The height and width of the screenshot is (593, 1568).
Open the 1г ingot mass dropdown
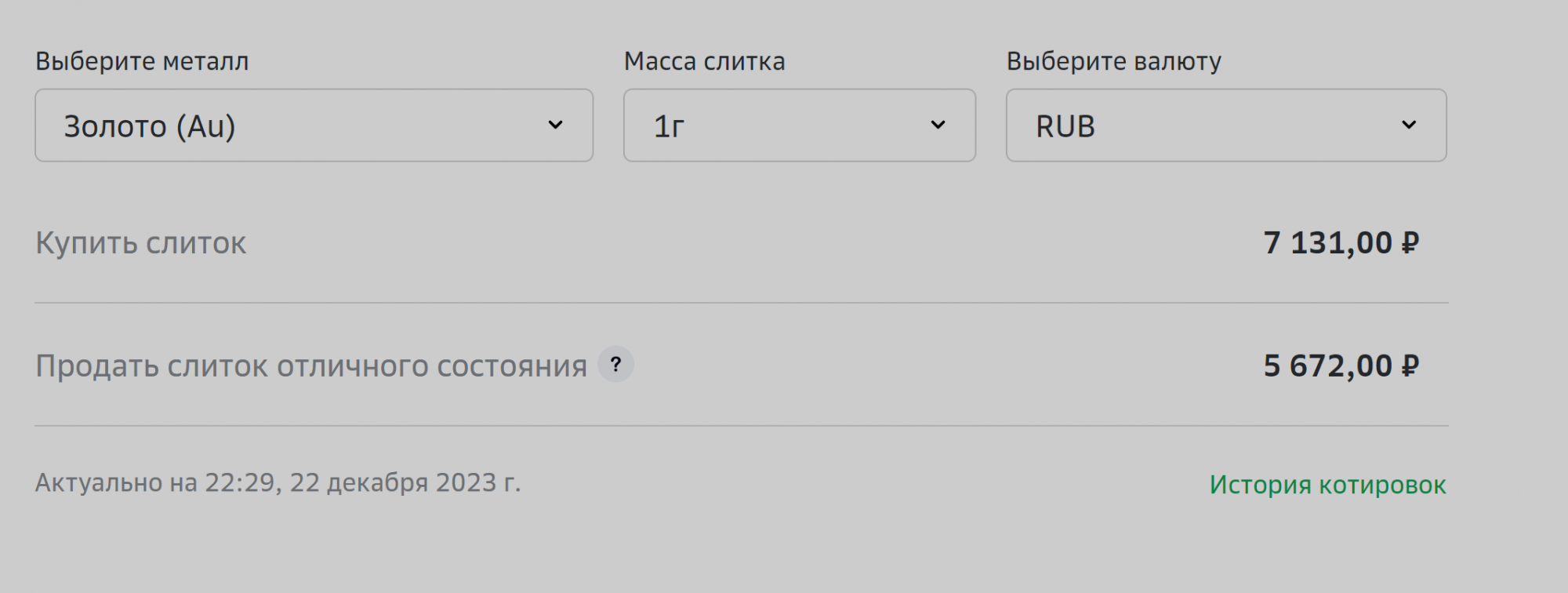click(799, 126)
